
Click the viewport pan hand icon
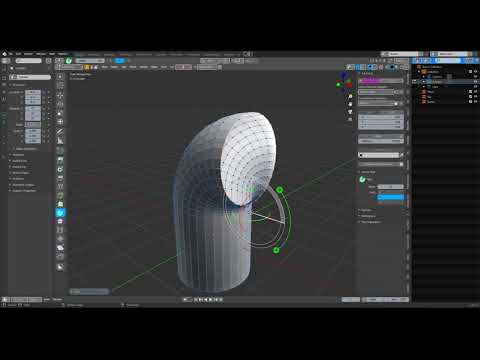[350, 104]
